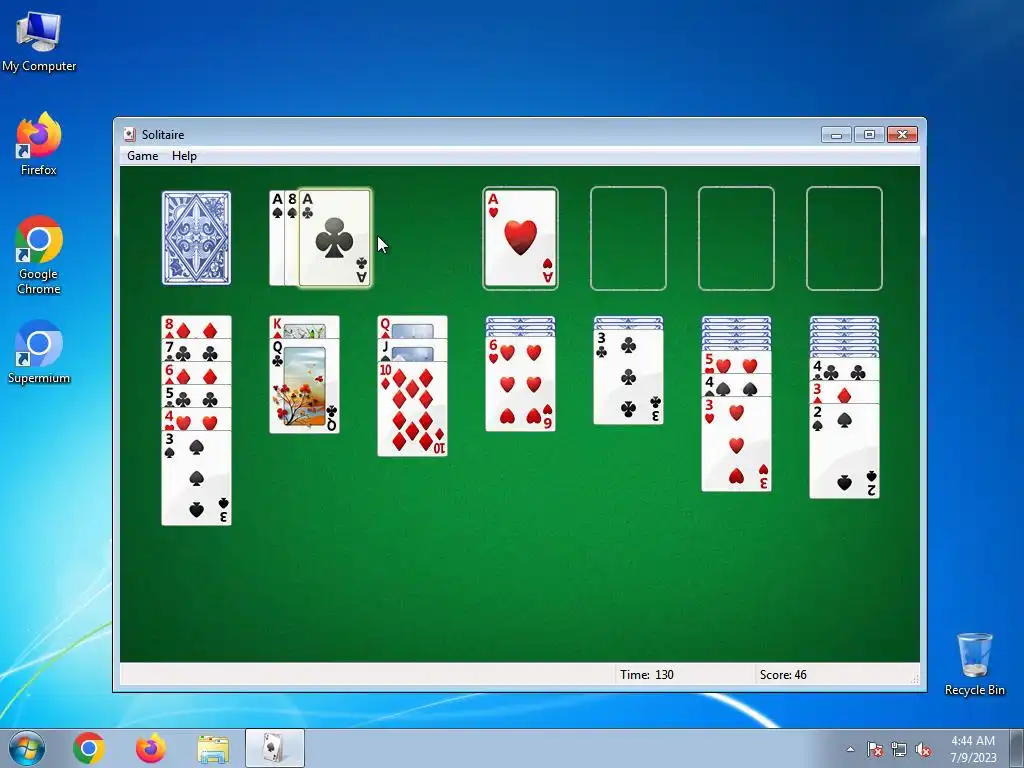Launch Chrome from the taskbar

(89, 748)
